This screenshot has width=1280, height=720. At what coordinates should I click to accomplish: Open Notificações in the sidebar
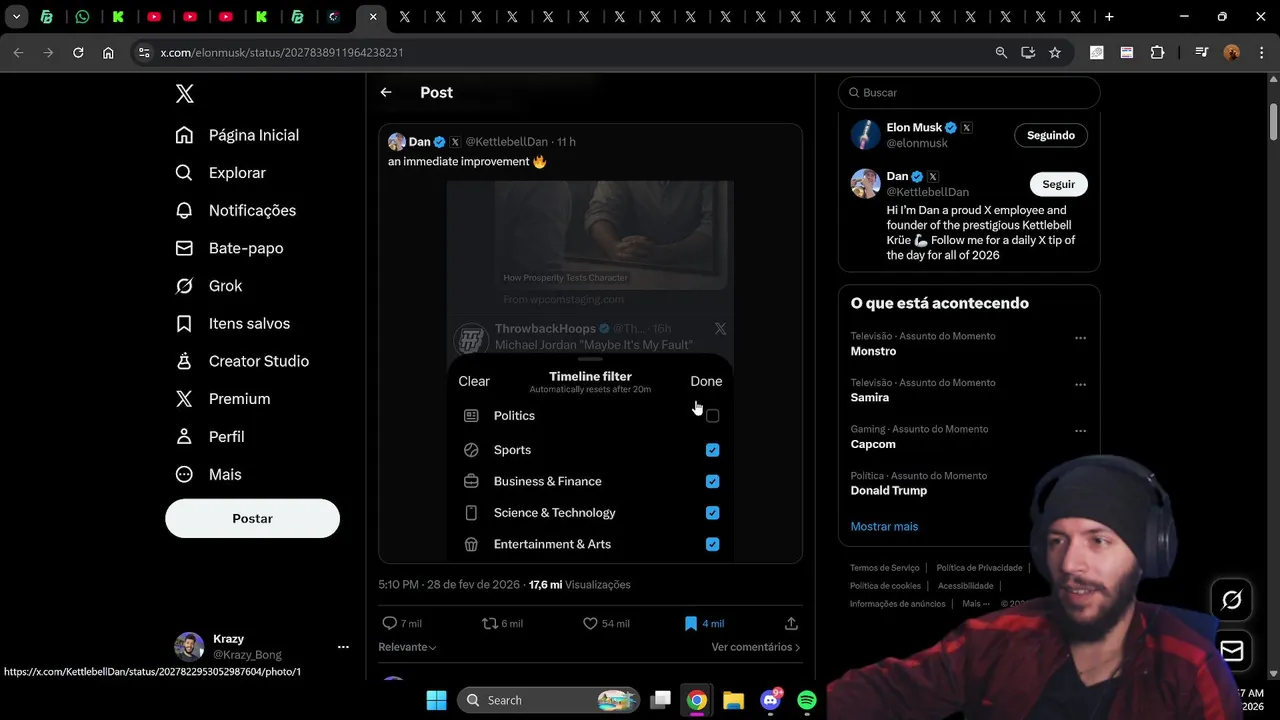pyautogui.click(x=236, y=210)
